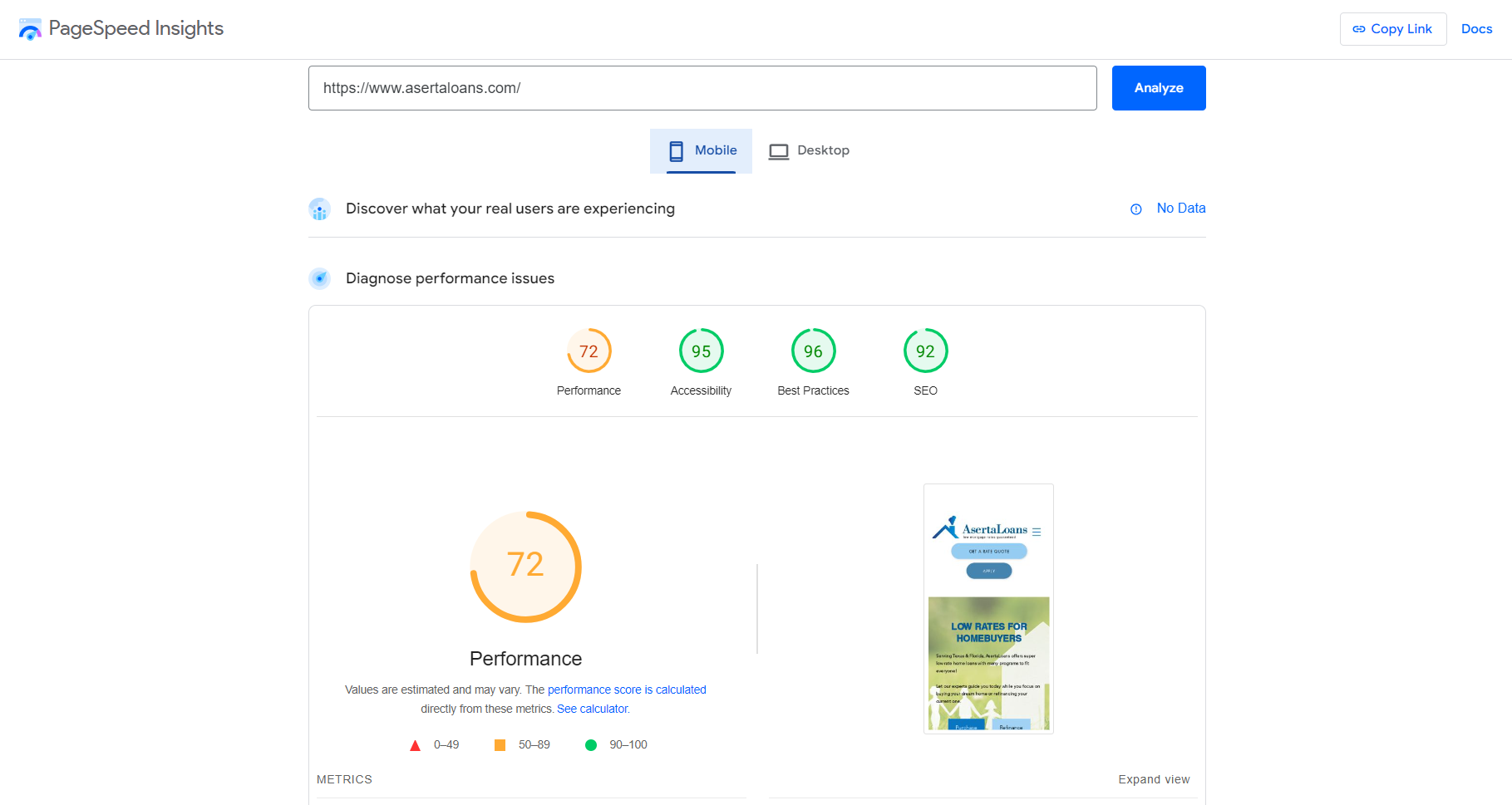The width and height of the screenshot is (1512, 805).
Task: Open the Docs link
Action: coord(1476,29)
